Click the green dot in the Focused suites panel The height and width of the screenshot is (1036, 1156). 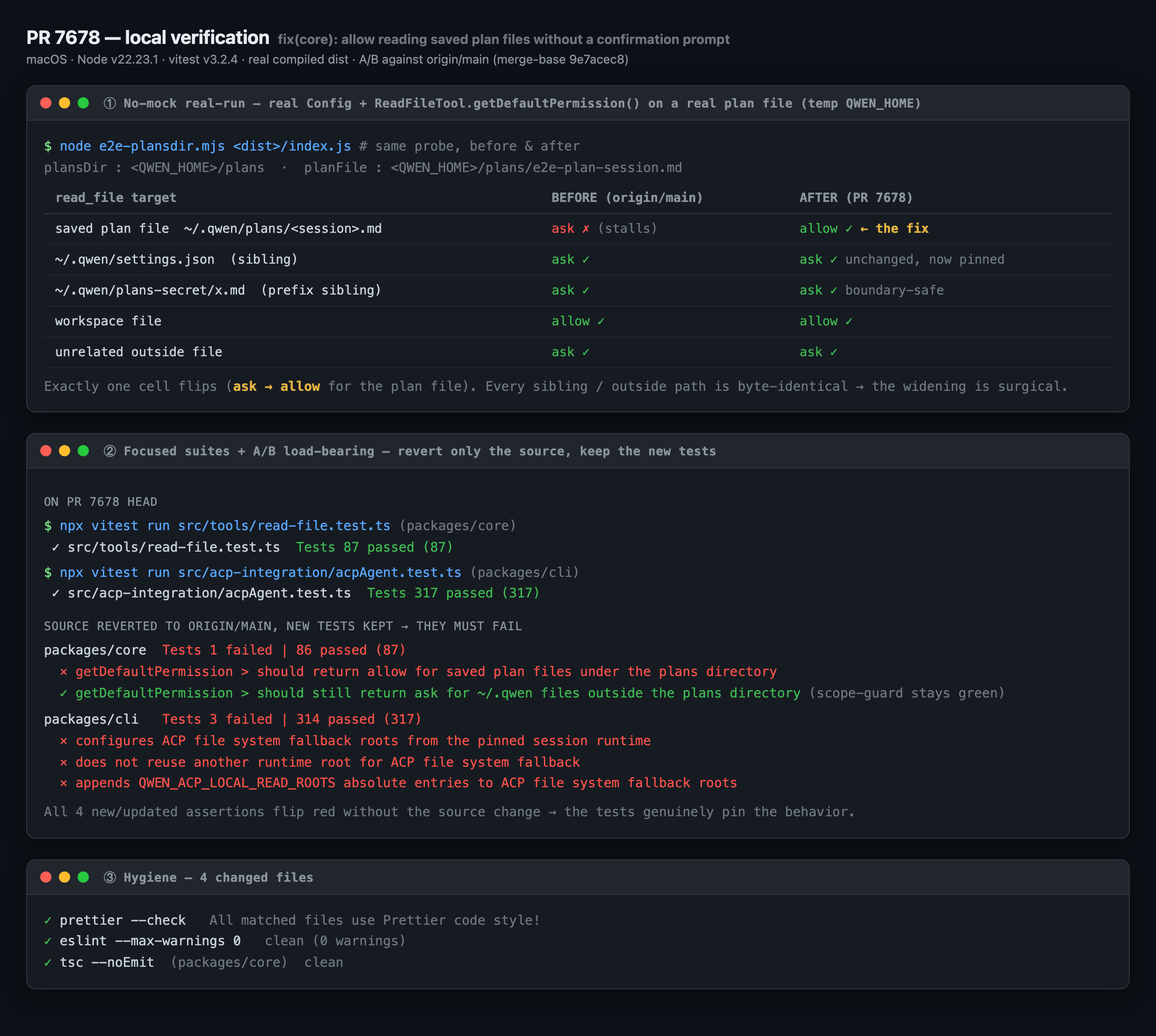(x=83, y=451)
